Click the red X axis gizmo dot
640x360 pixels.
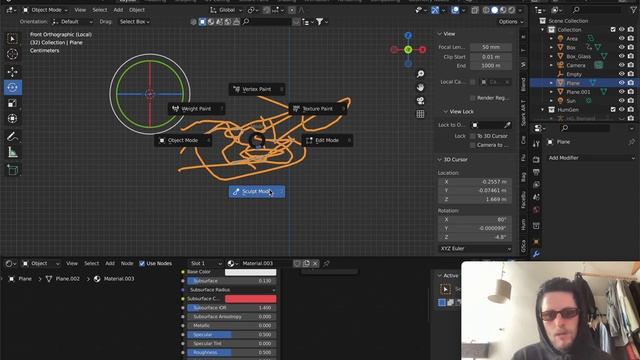click(x=422, y=50)
